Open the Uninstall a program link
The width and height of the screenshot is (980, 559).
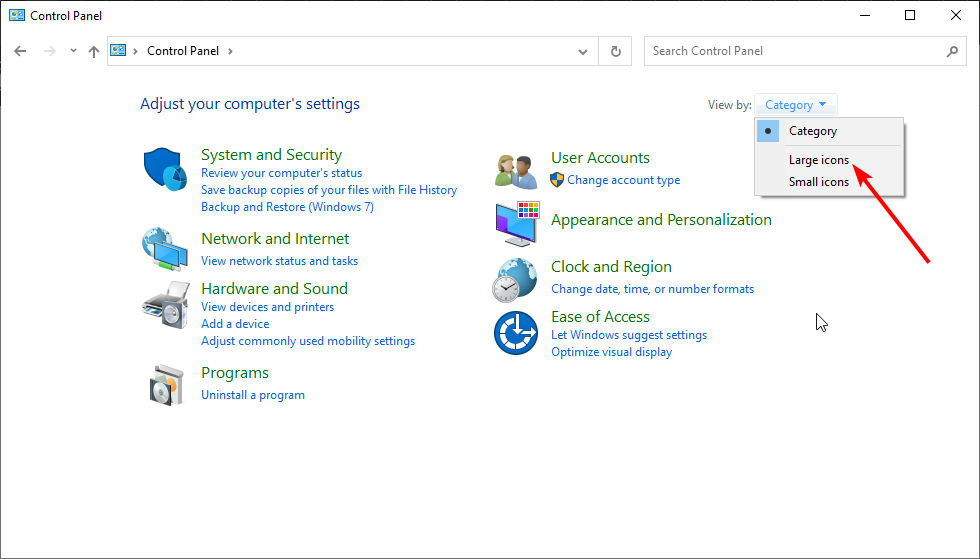252,395
